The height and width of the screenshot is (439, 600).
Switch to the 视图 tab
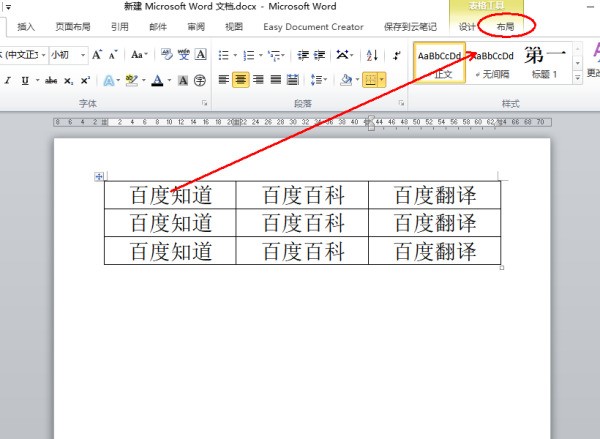click(x=234, y=27)
